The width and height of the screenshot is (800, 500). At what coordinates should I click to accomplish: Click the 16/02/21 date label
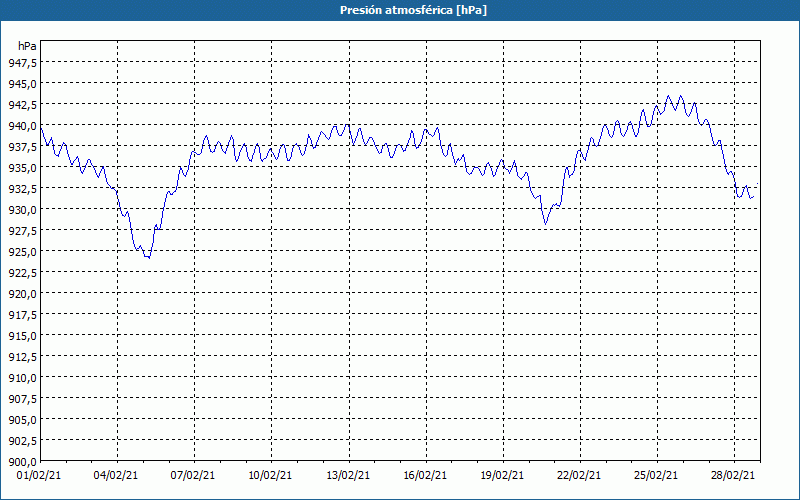426,476
